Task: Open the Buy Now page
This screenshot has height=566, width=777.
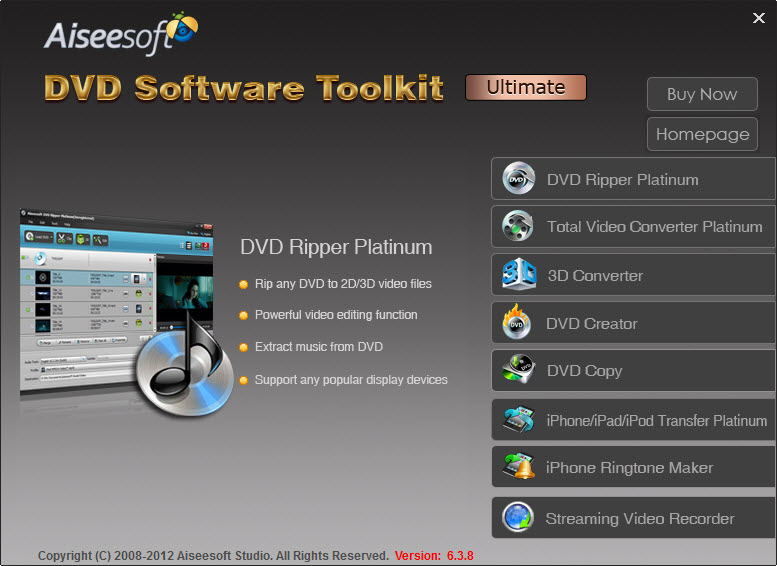Action: pyautogui.click(x=702, y=94)
